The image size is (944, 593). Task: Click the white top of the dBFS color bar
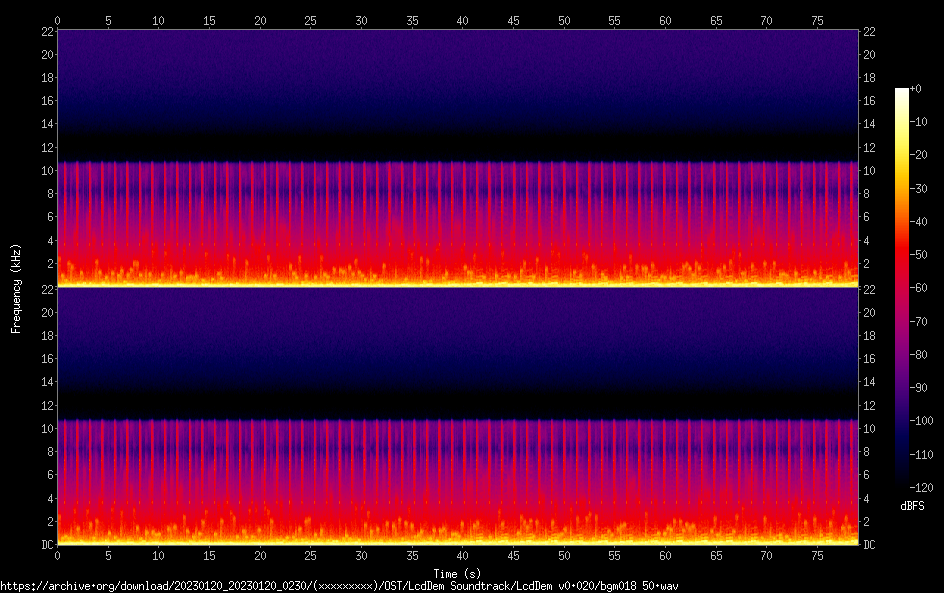click(x=902, y=92)
